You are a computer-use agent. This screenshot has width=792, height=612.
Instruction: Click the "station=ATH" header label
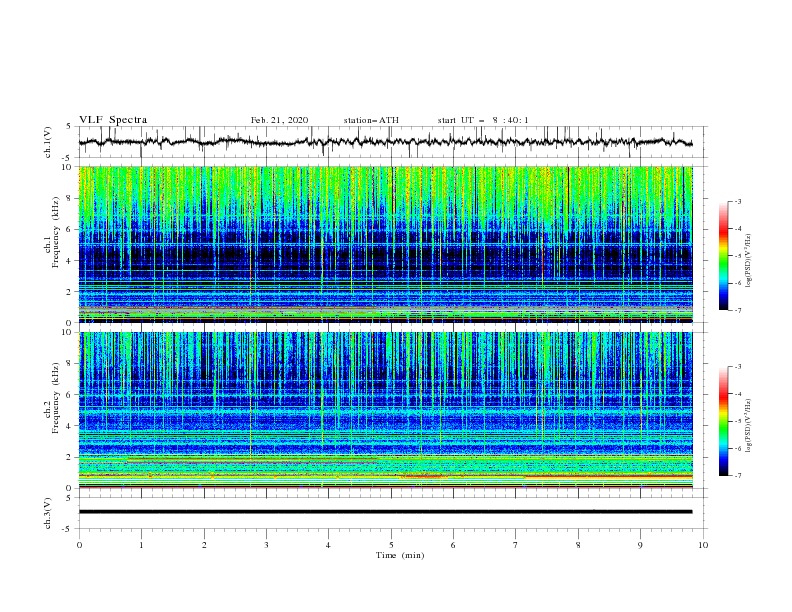point(371,120)
